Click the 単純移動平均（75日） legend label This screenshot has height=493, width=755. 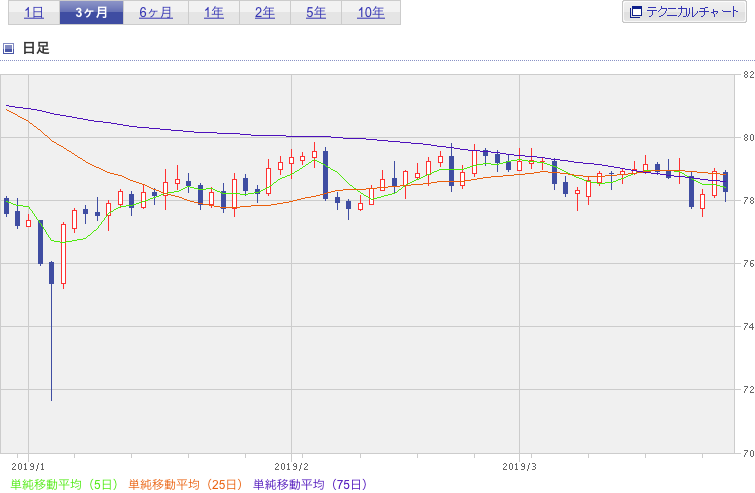310,484
